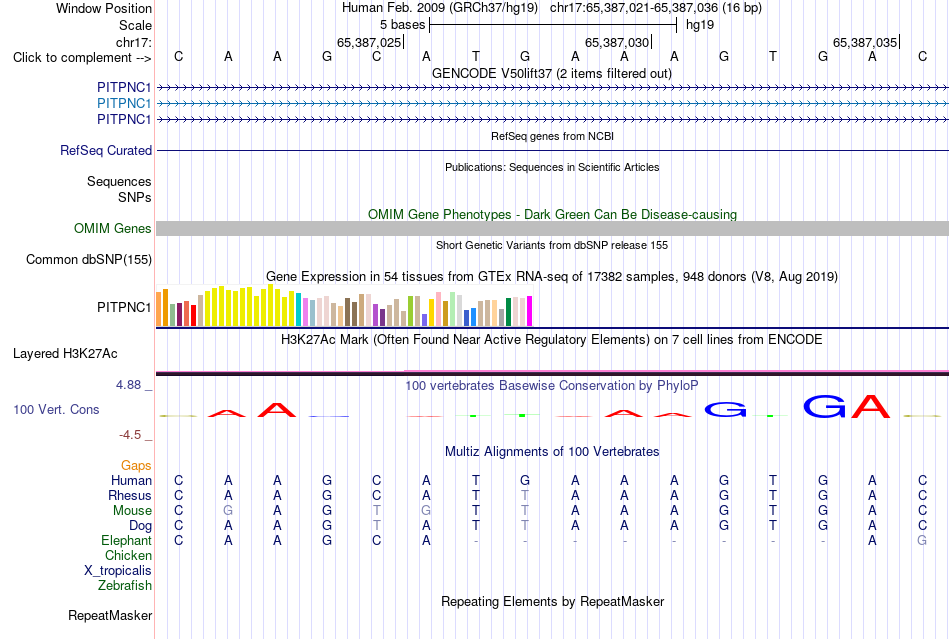The image size is (950, 639).
Task: Click the pink H3K27Ac signal line
Action: [676, 371]
